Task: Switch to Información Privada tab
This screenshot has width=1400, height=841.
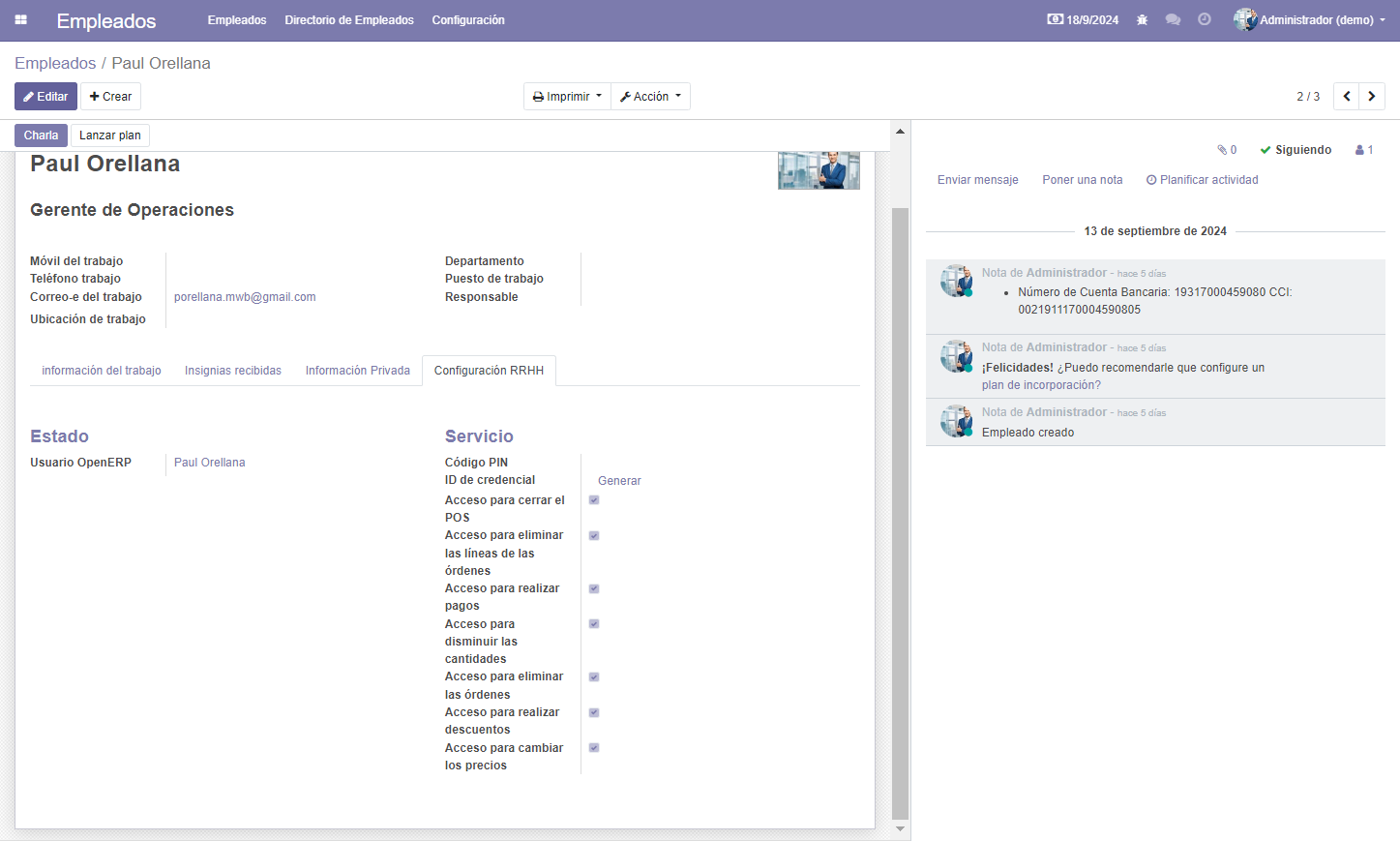Action: point(358,371)
